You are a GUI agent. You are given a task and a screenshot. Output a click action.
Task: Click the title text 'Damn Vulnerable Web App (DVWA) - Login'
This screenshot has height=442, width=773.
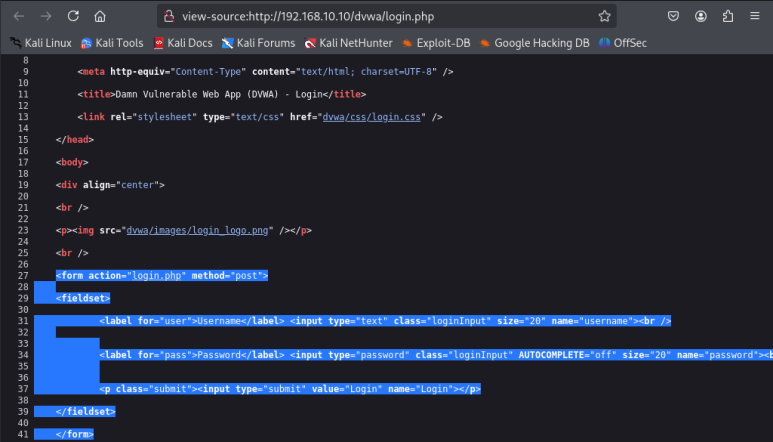(219, 94)
